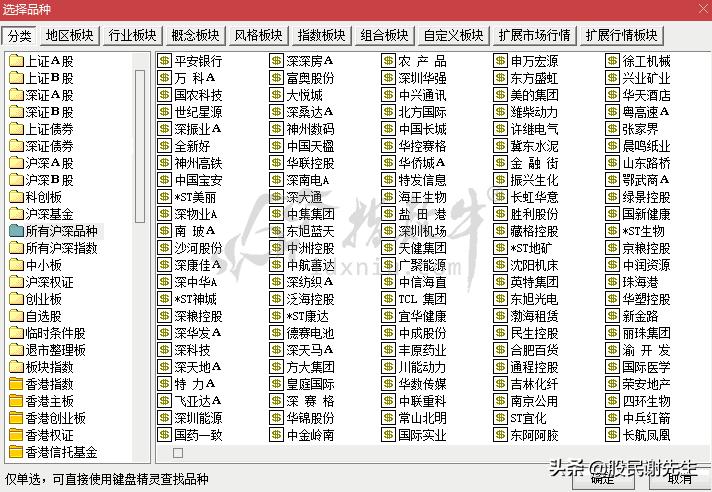The width and height of the screenshot is (712, 492).
Task: Select 沪深A股 in the category tree
Action: tap(49, 163)
